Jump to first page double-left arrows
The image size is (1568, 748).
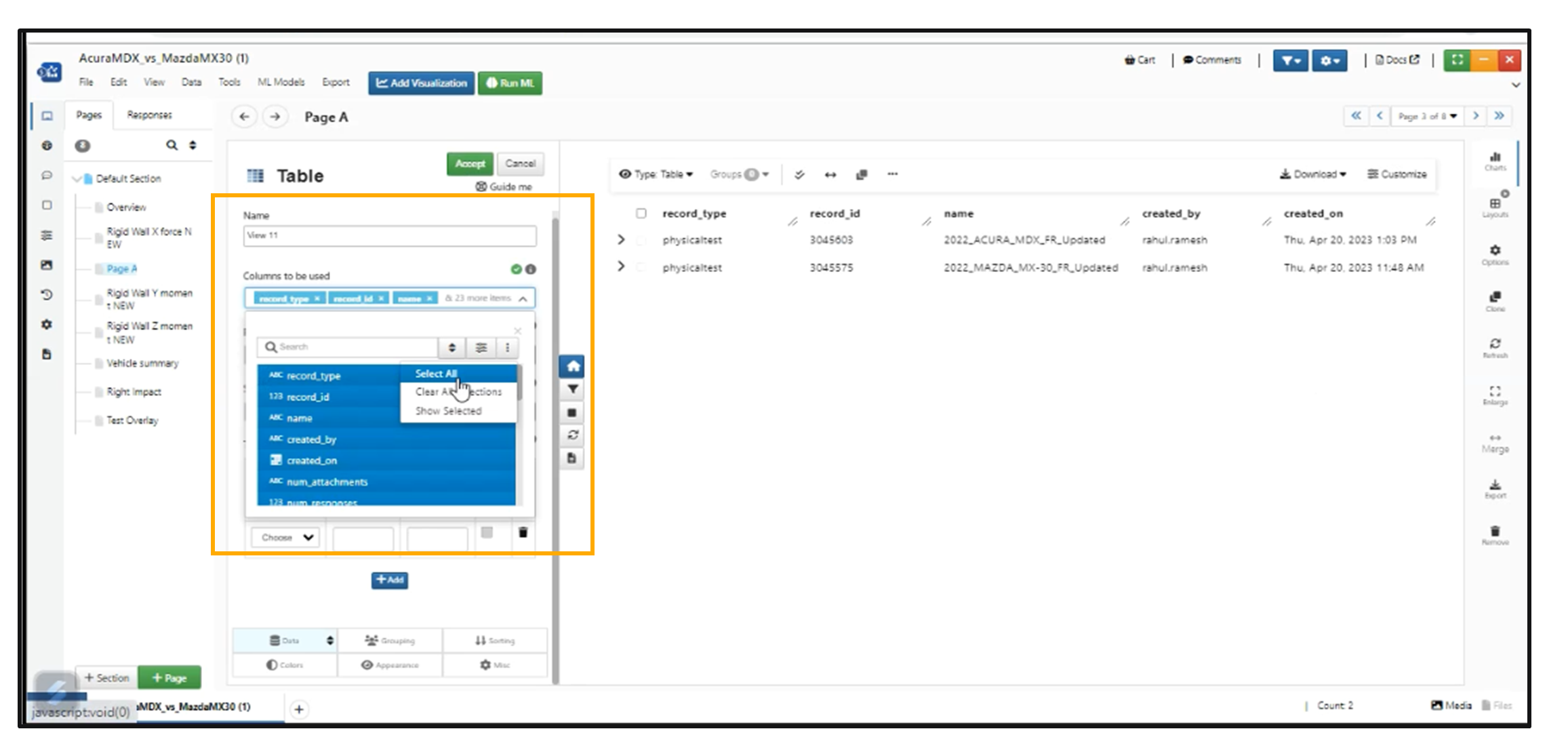tap(1356, 116)
